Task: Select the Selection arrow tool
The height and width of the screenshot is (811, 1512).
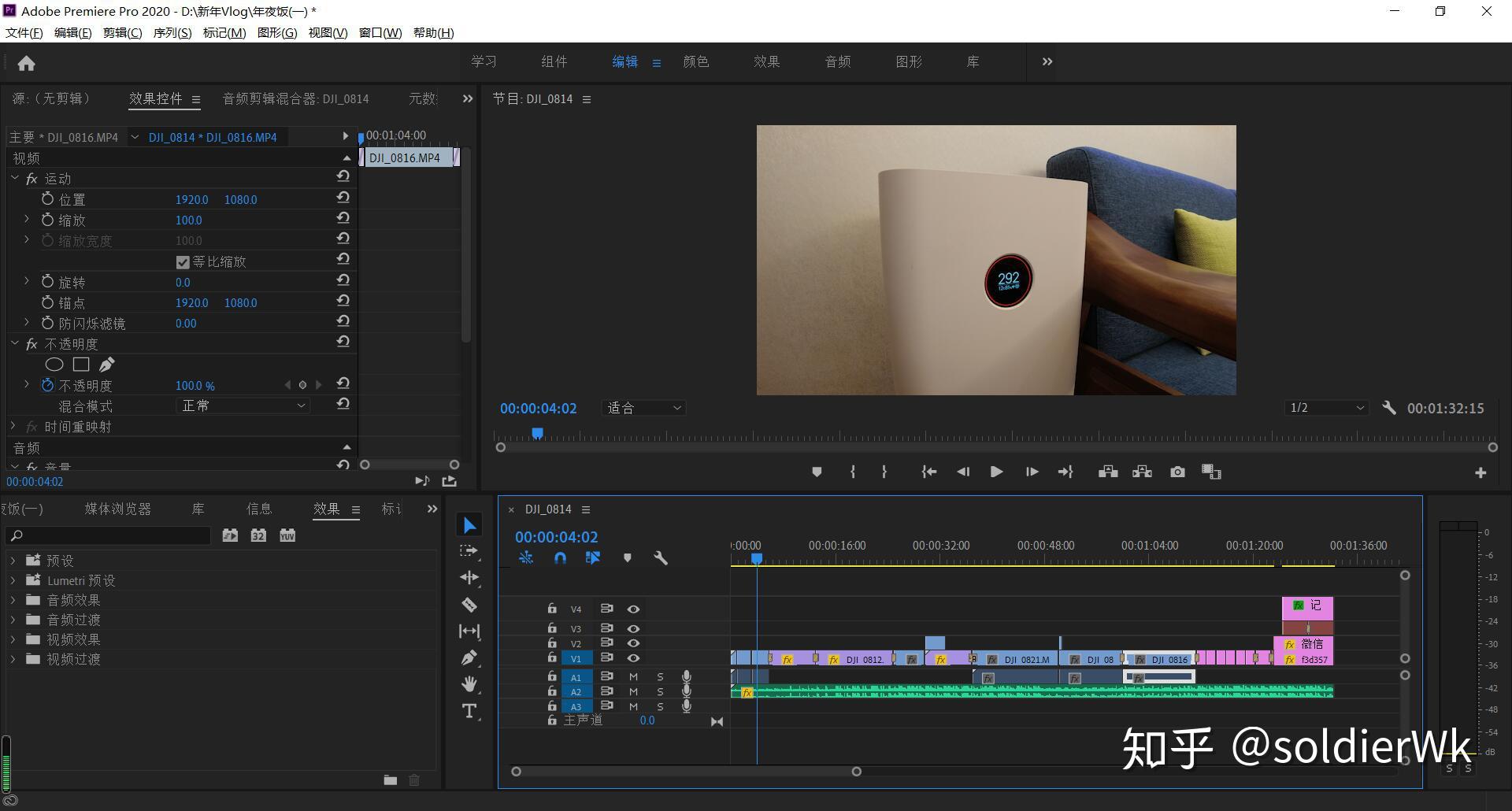Action: pos(469,525)
